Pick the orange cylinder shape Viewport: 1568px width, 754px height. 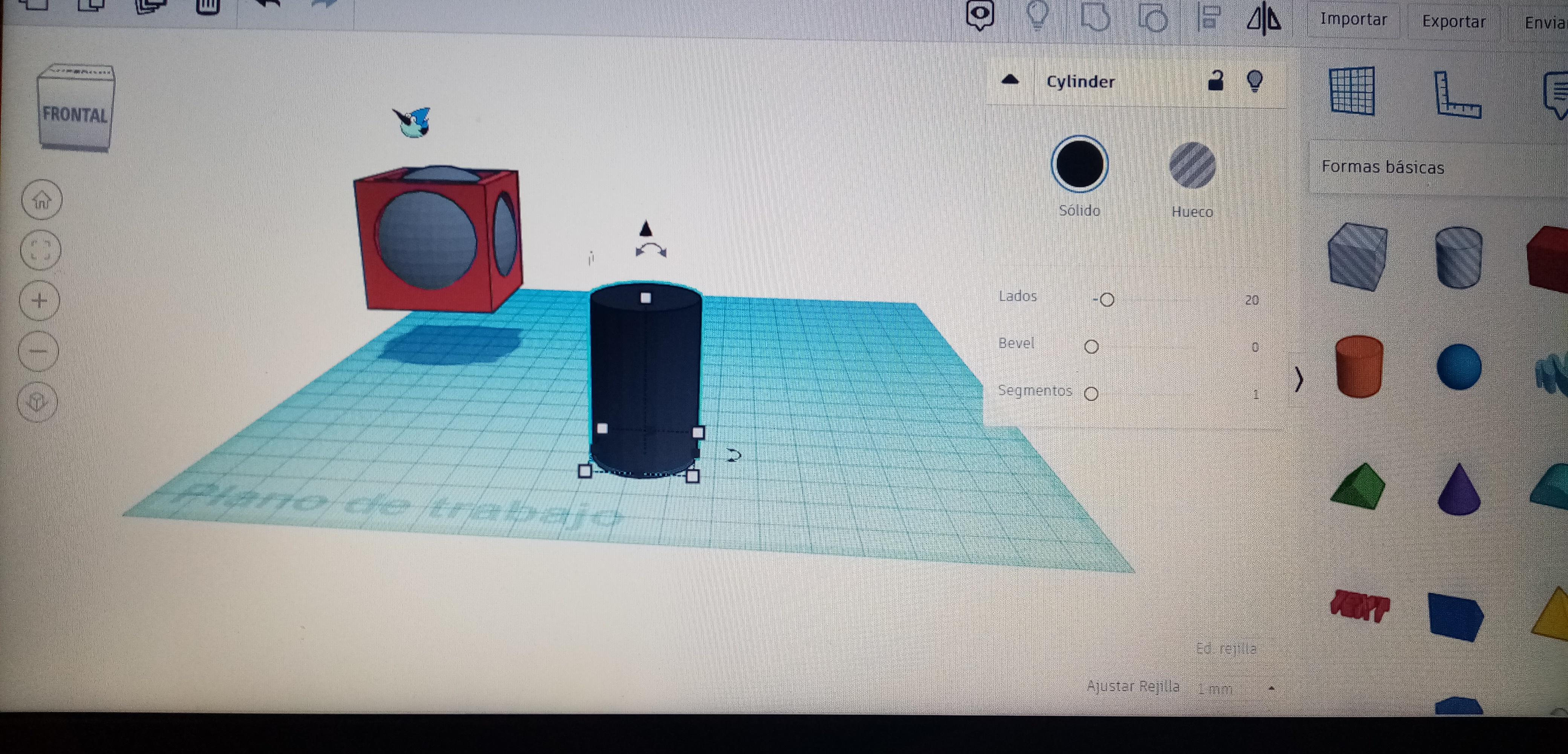pos(1358,367)
